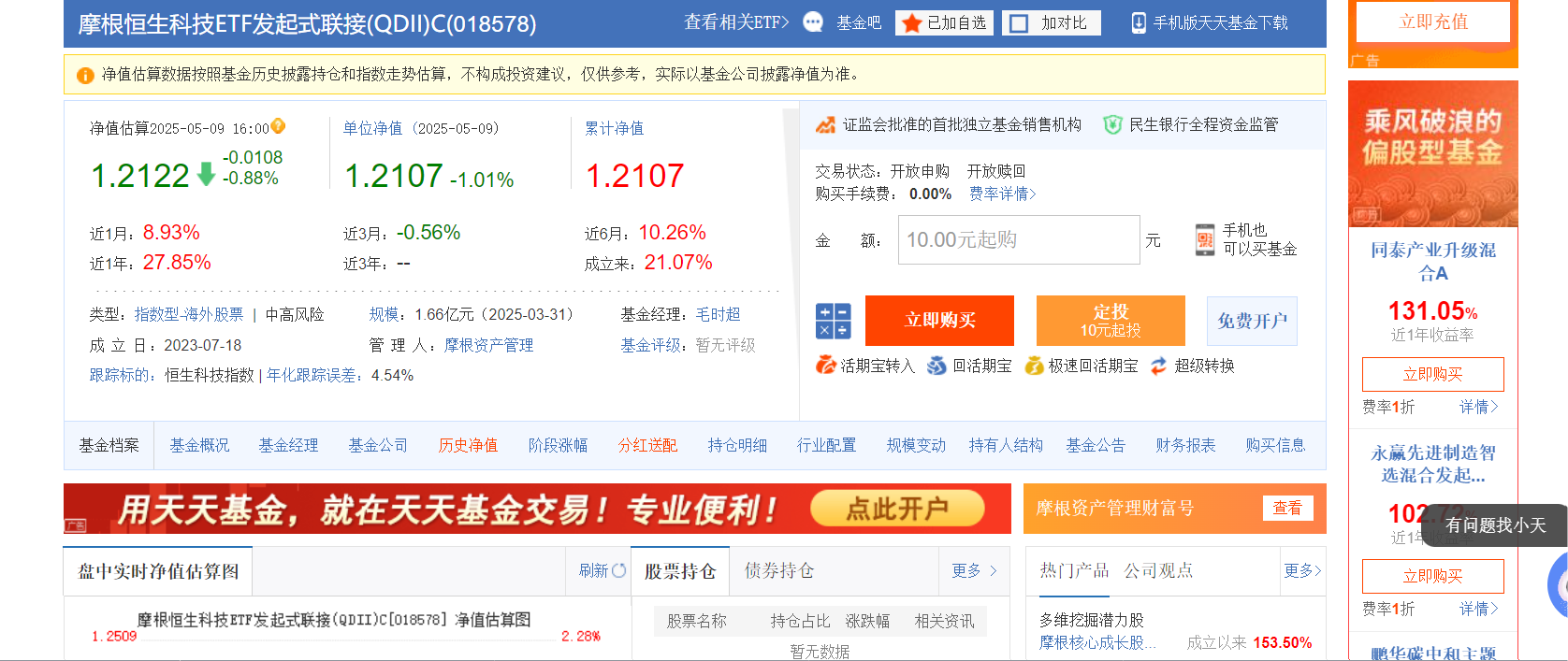Open fund manager 毛时超 link
Viewport: 1568px width, 661px height.
(x=719, y=314)
